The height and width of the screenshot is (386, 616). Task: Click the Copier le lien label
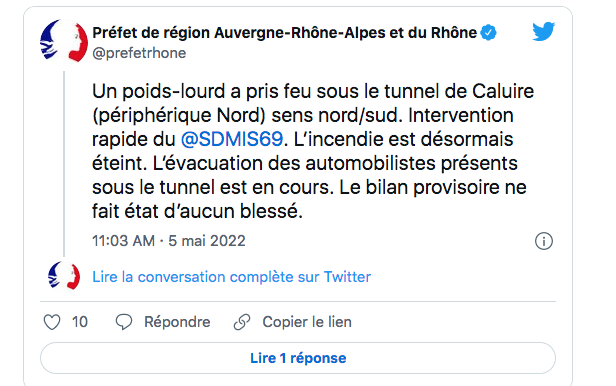pos(307,322)
